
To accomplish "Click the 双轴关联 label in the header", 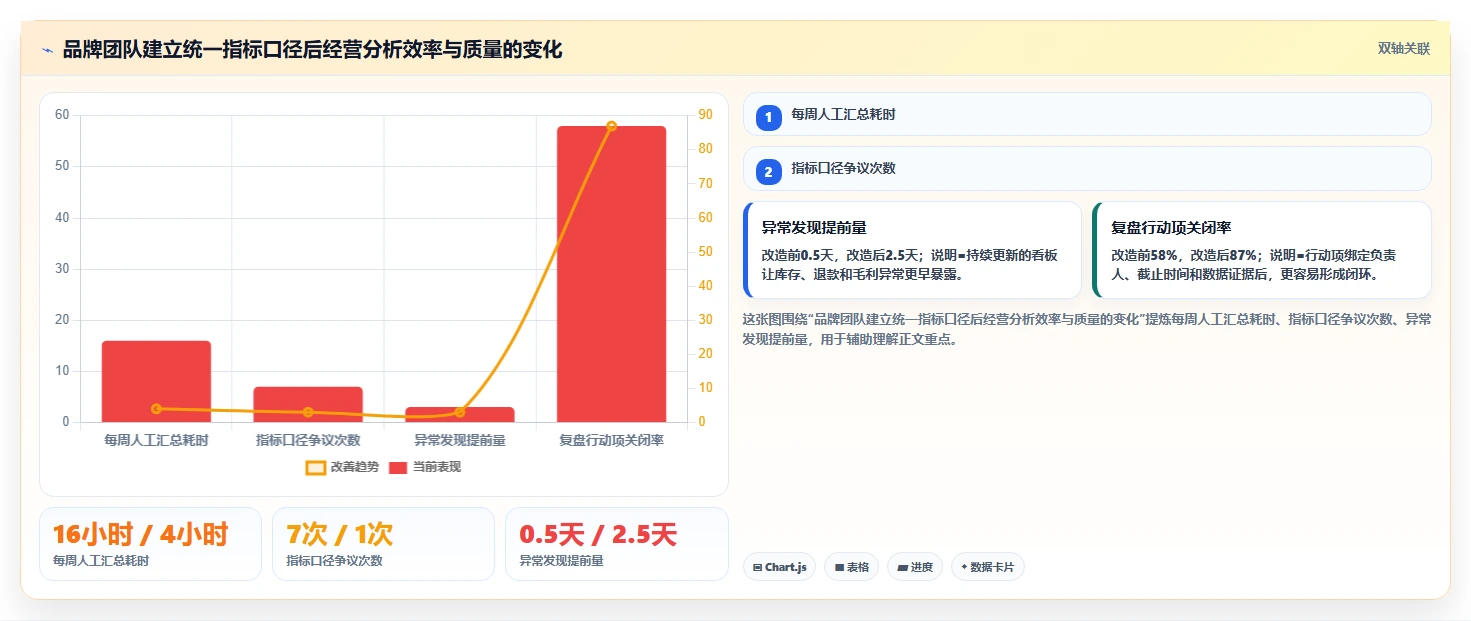I will click(1403, 48).
